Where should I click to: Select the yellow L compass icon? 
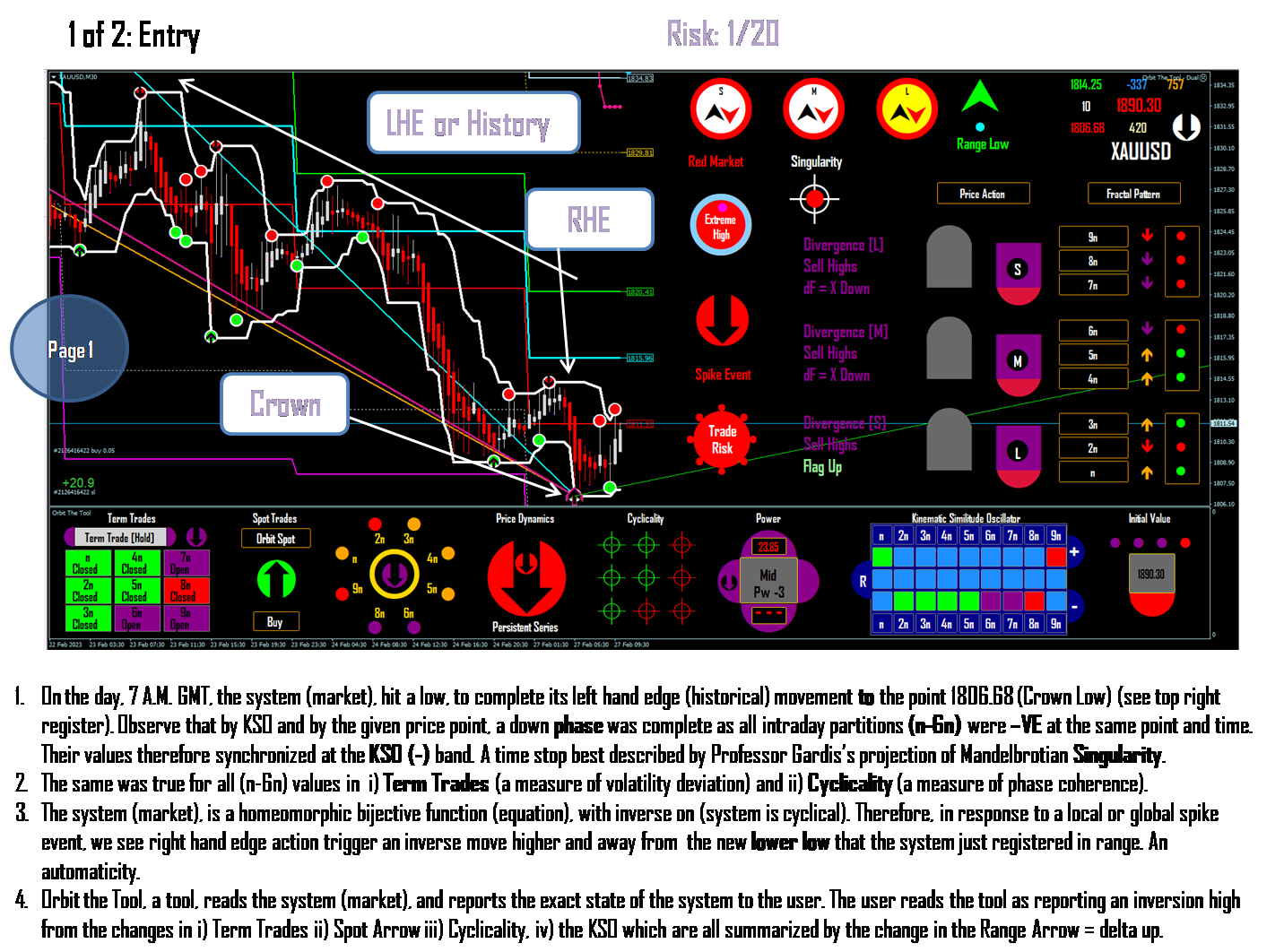pyautogui.click(x=907, y=110)
